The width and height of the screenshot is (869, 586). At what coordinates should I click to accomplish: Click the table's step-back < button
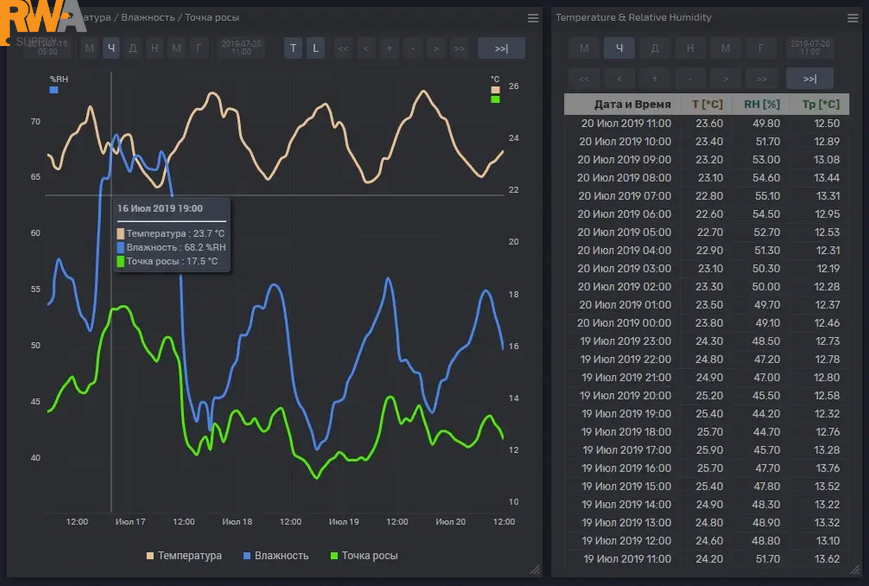pos(619,79)
